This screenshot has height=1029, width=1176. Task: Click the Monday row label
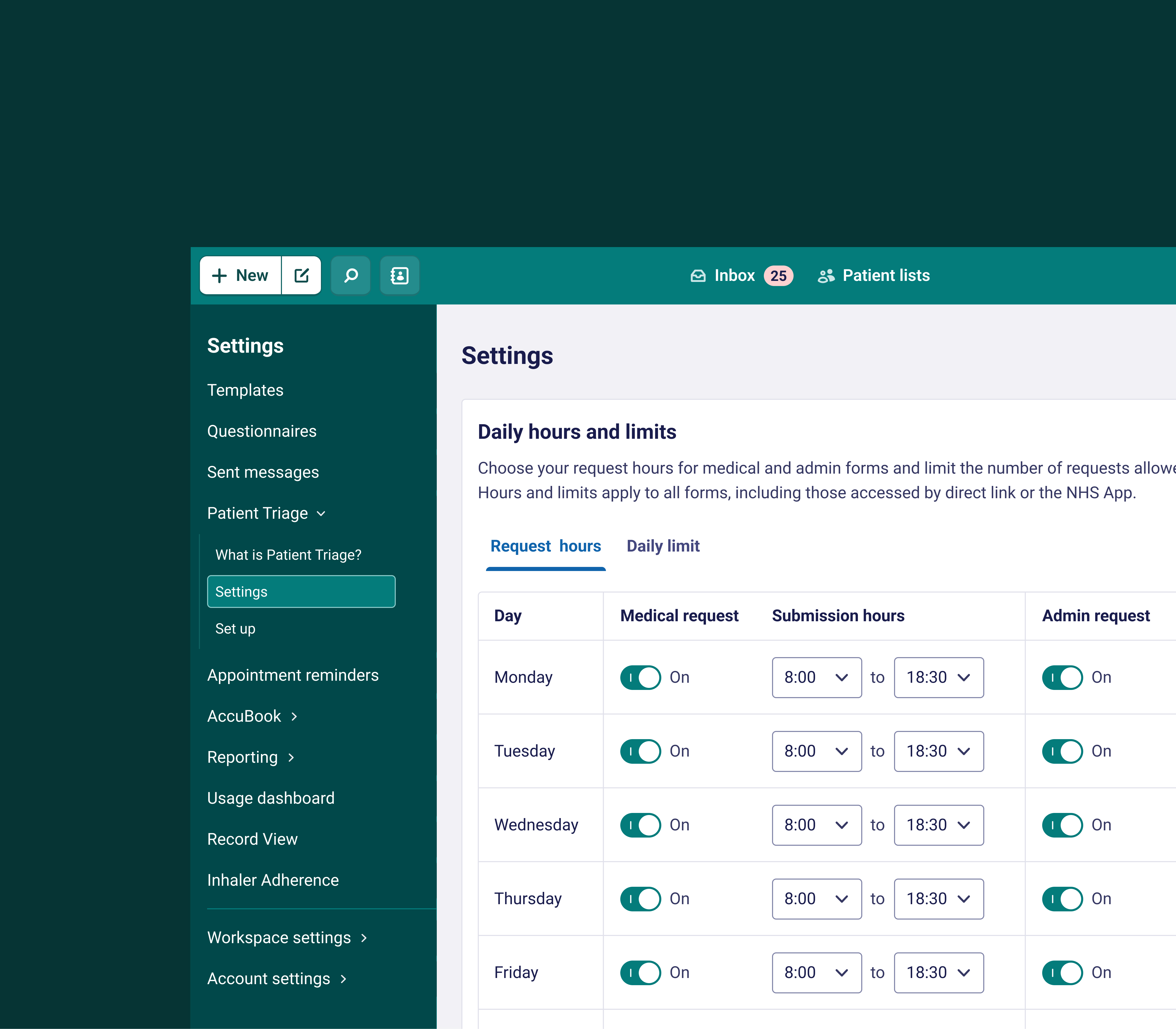[523, 678]
